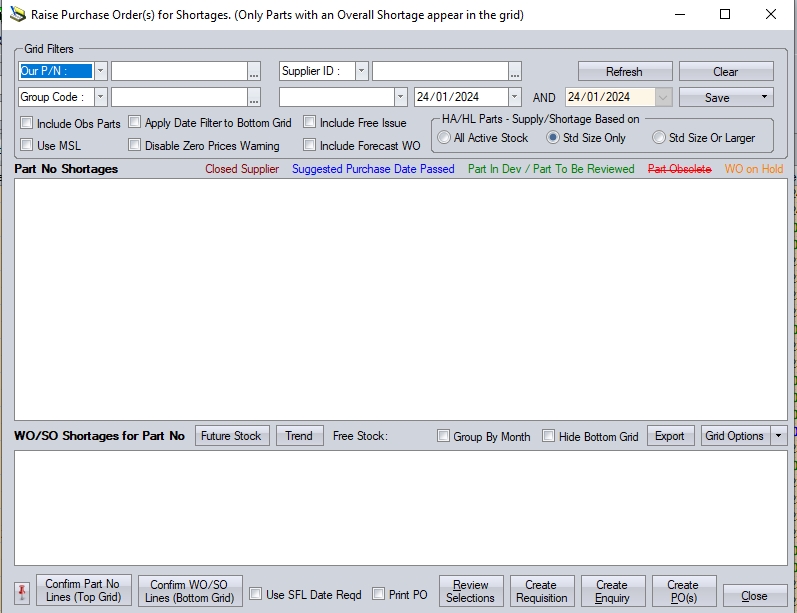
Task: Check the Group By Month option
Action: coord(444,436)
